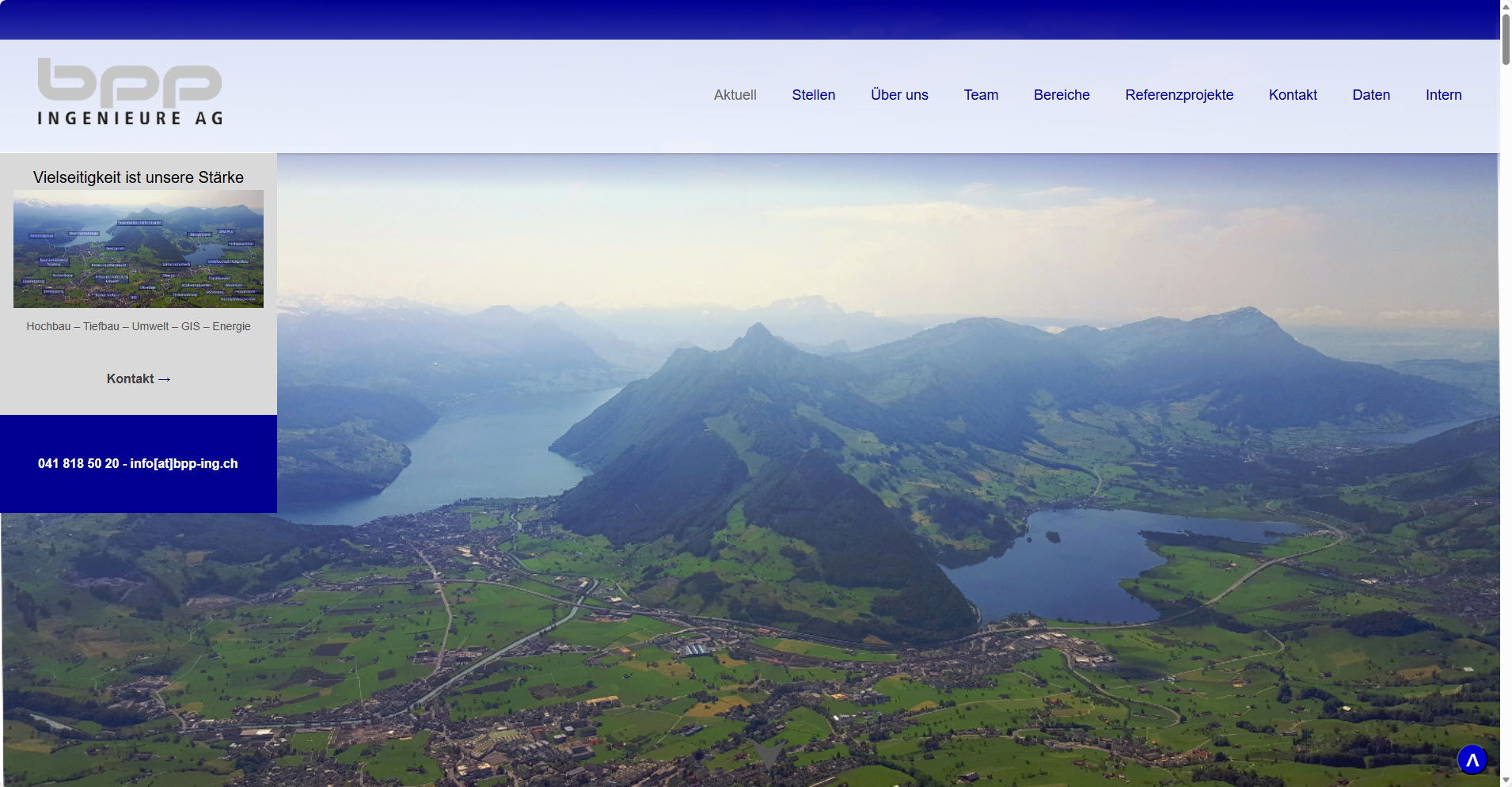Open the labeled landscape thumbnail image
The image size is (1512, 787).
point(139,249)
